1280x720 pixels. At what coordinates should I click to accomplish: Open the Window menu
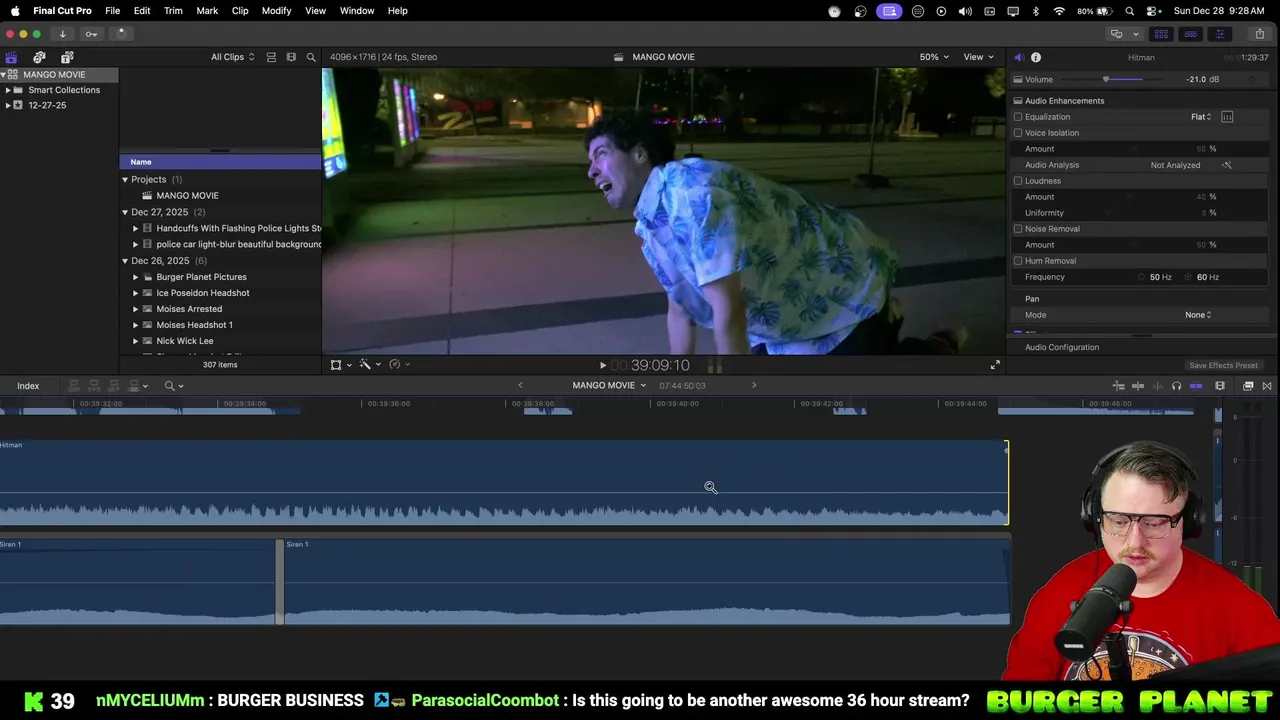tap(357, 11)
